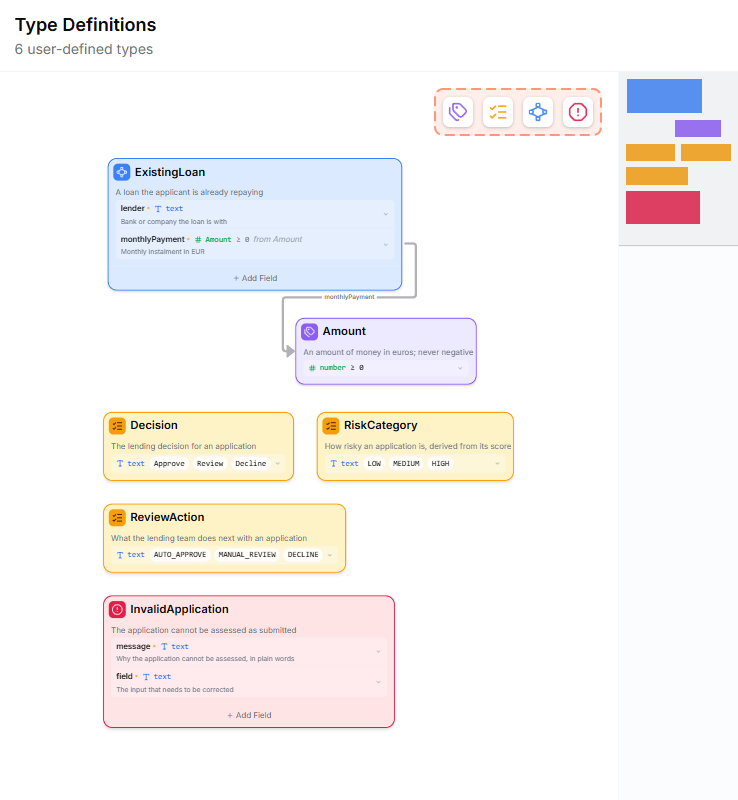Click the Amount type link on monthlyPayment
The width and height of the screenshot is (738, 800).
click(218, 239)
